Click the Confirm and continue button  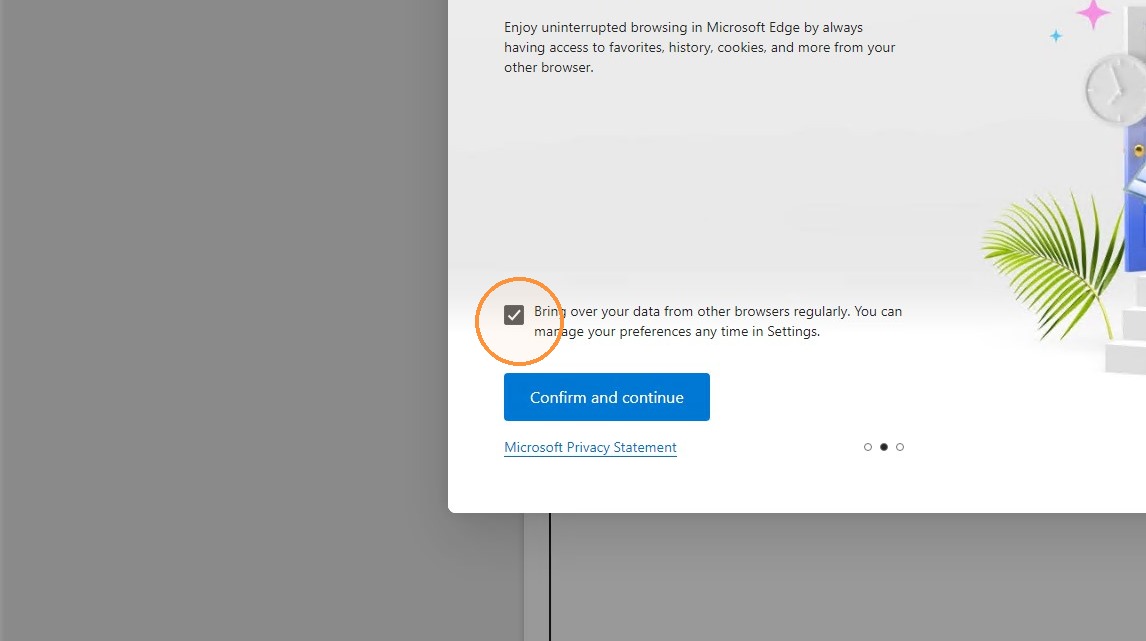point(607,397)
